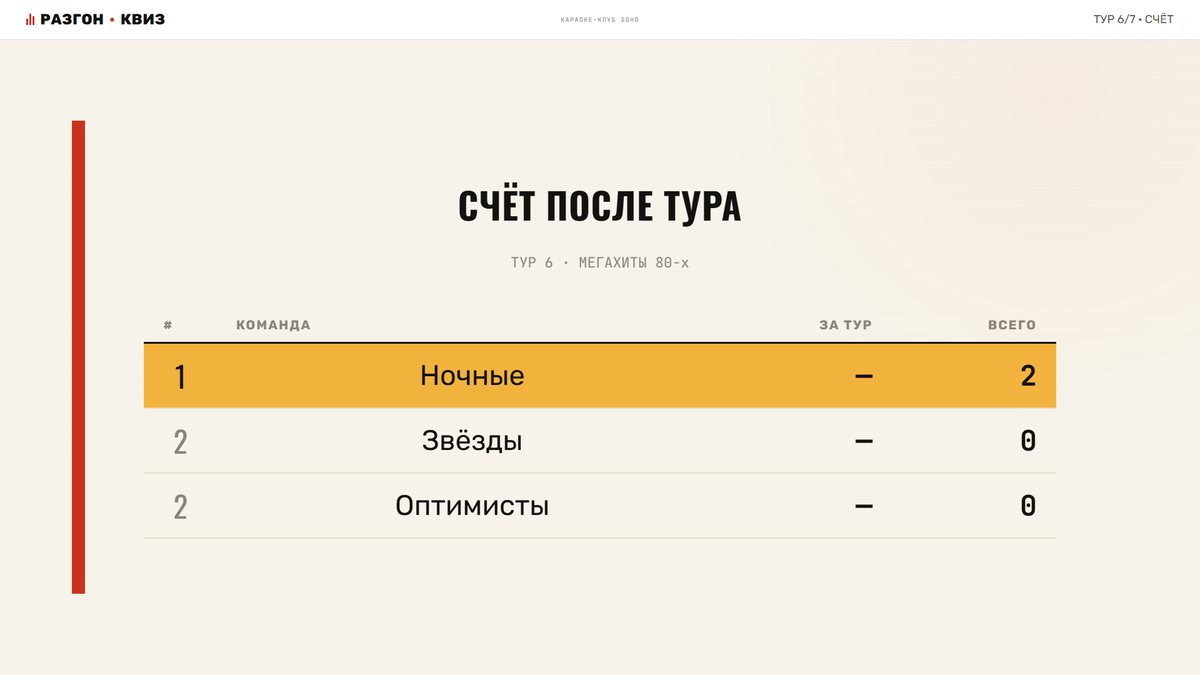Select the team name Оптимисты

[x=472, y=506]
